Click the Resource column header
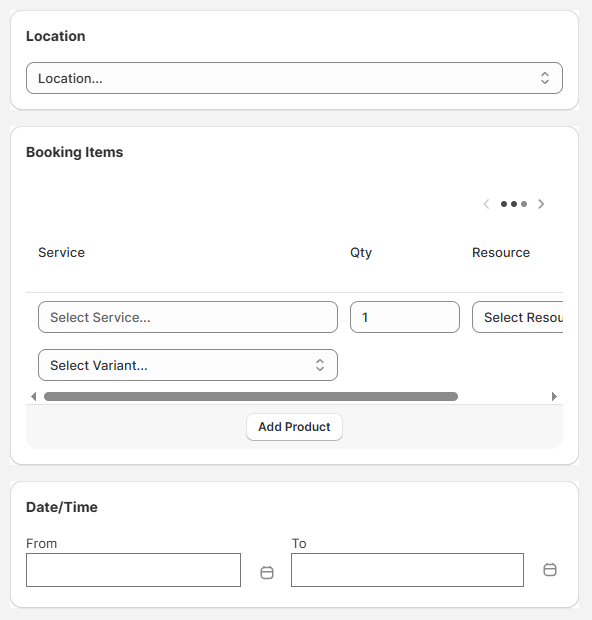 click(501, 252)
